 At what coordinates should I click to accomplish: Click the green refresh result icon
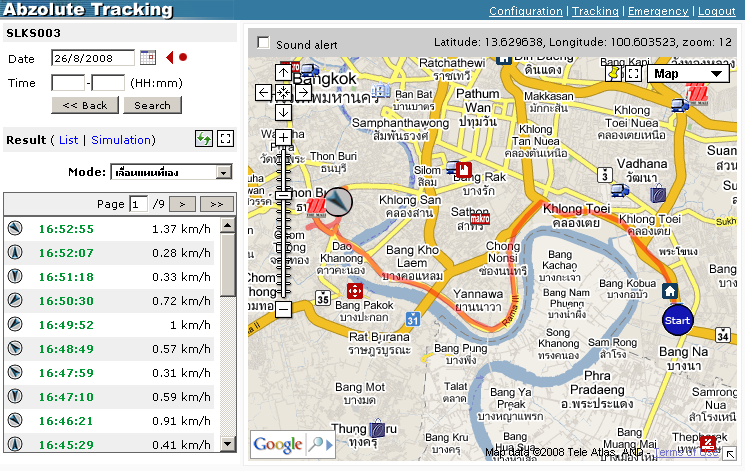[204, 139]
